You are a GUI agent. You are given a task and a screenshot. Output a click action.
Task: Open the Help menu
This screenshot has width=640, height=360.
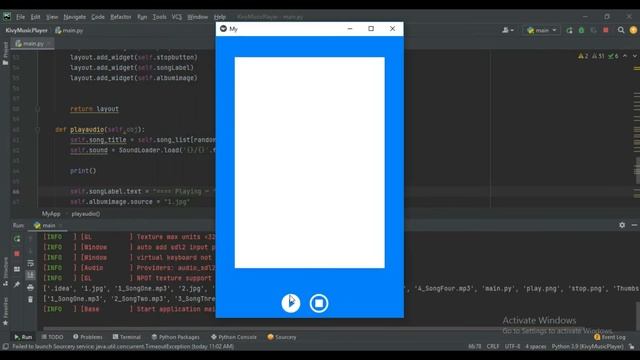click(x=220, y=17)
